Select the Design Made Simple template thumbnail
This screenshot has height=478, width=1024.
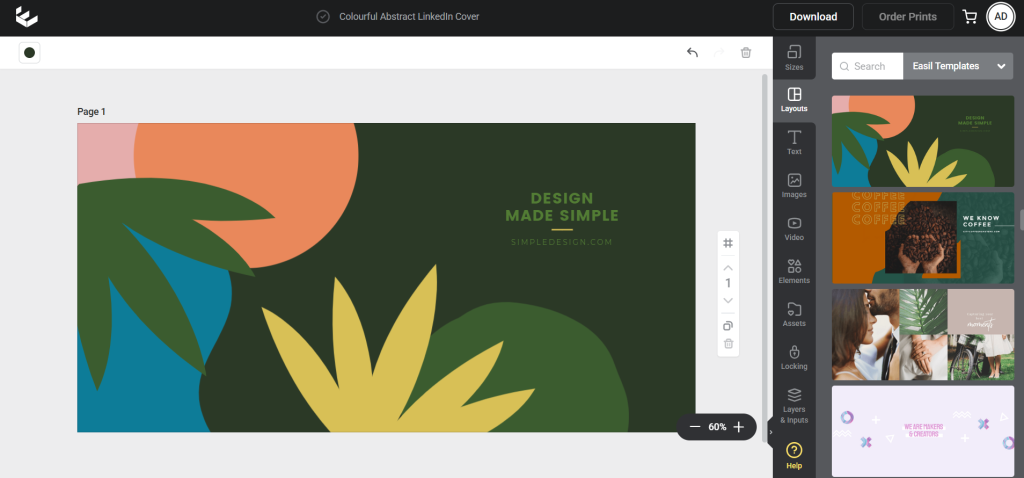click(x=923, y=142)
